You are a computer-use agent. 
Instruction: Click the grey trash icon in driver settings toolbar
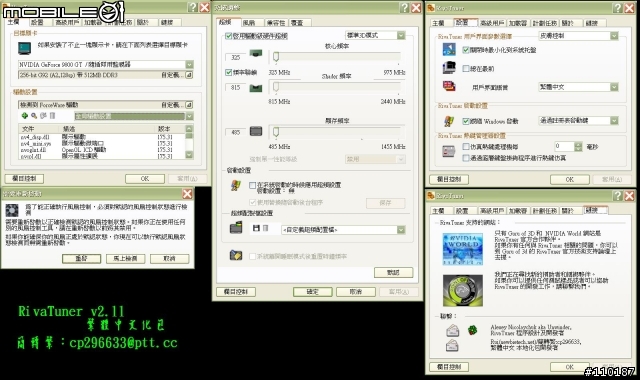pyautogui.click(x=52, y=116)
